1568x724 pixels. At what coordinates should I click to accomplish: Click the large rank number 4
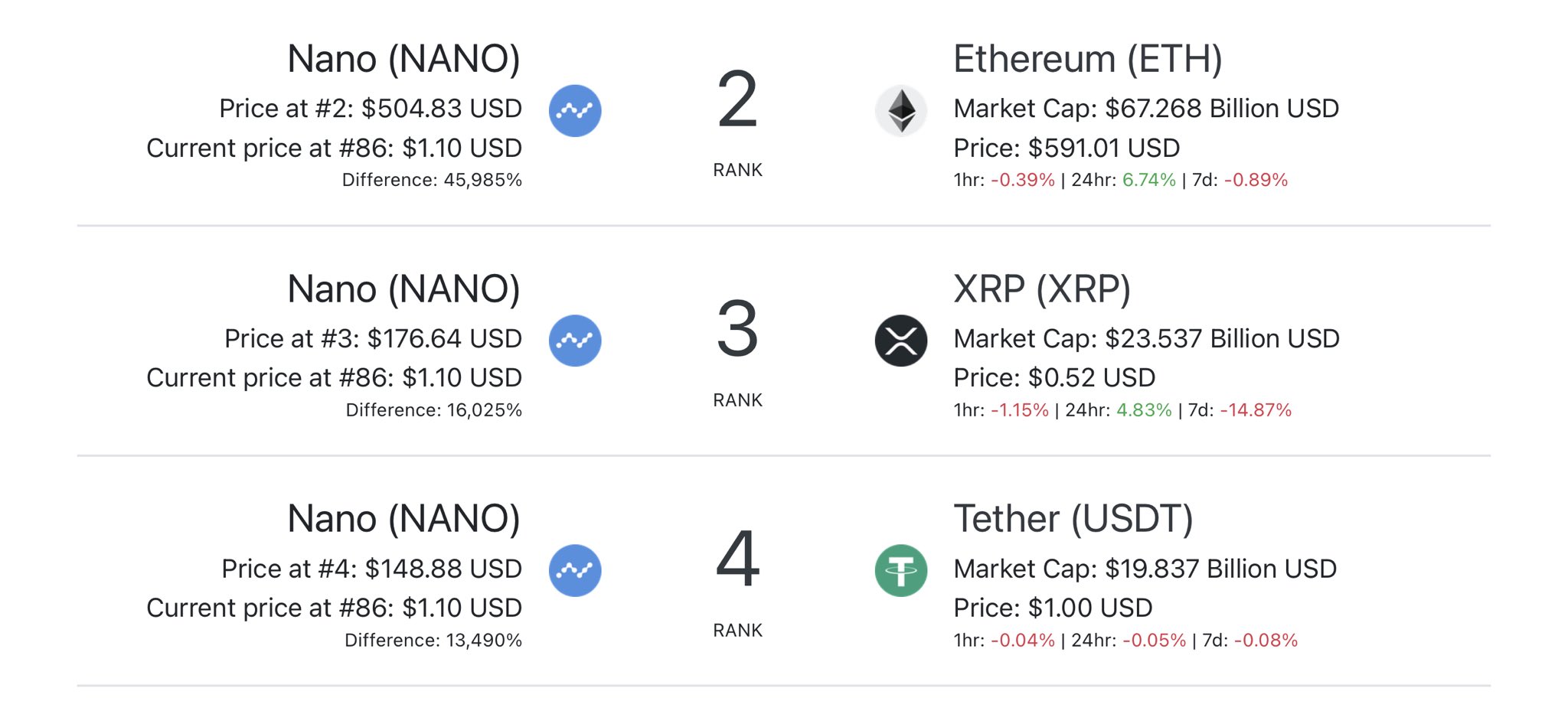pyautogui.click(x=737, y=559)
